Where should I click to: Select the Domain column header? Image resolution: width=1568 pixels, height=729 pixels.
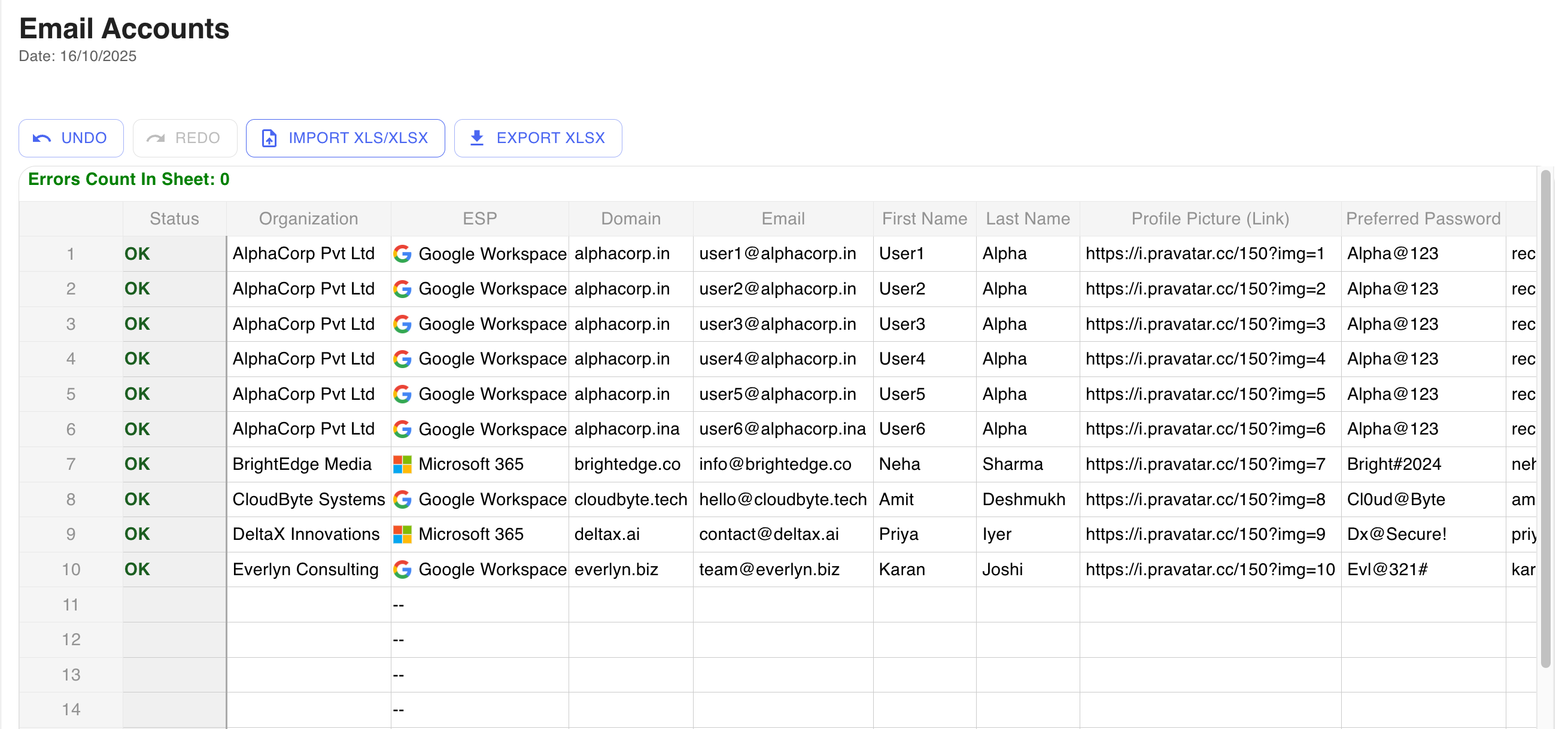pos(631,219)
